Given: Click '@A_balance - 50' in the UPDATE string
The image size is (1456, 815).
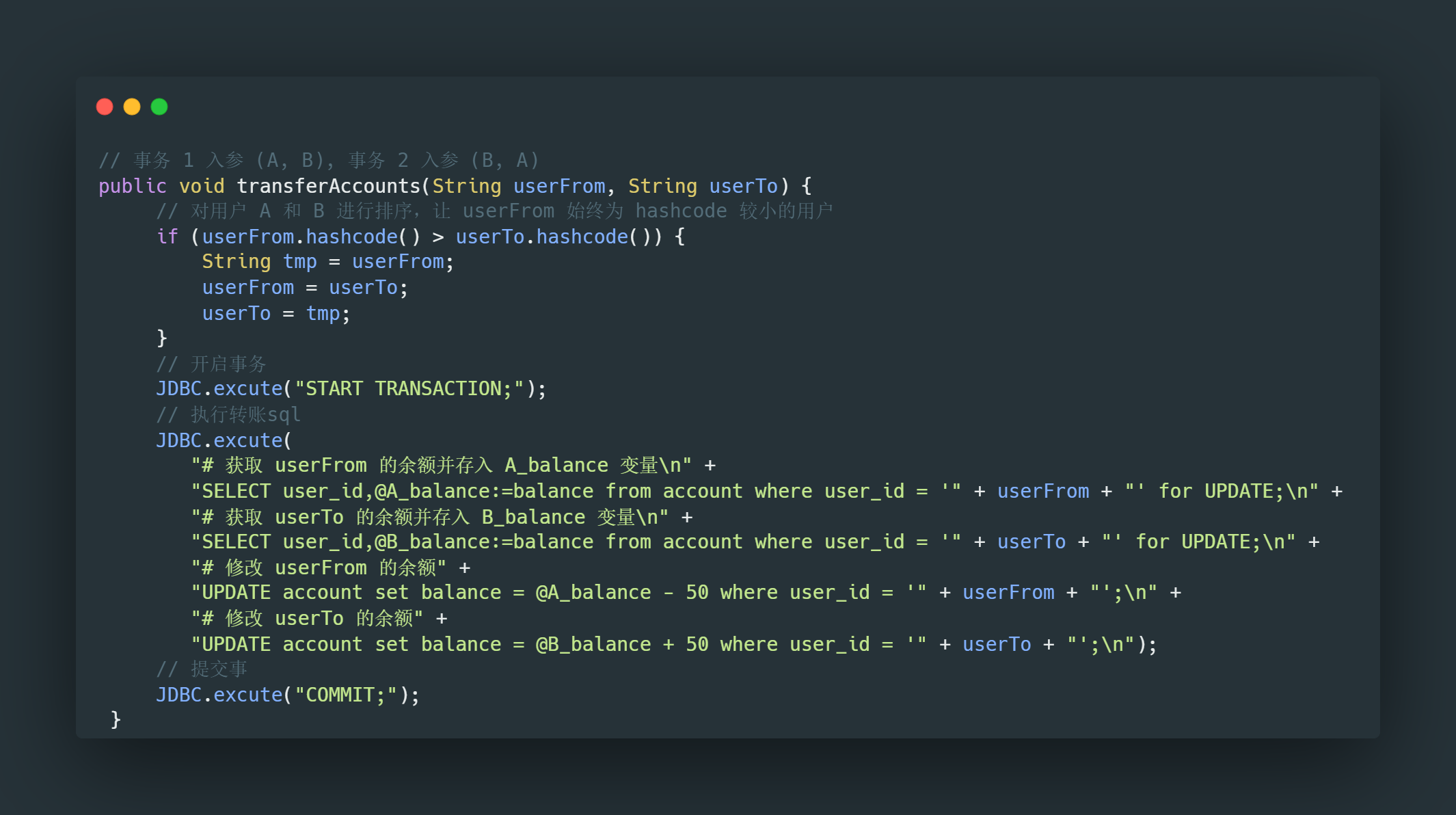Looking at the screenshot, I should [622, 593].
